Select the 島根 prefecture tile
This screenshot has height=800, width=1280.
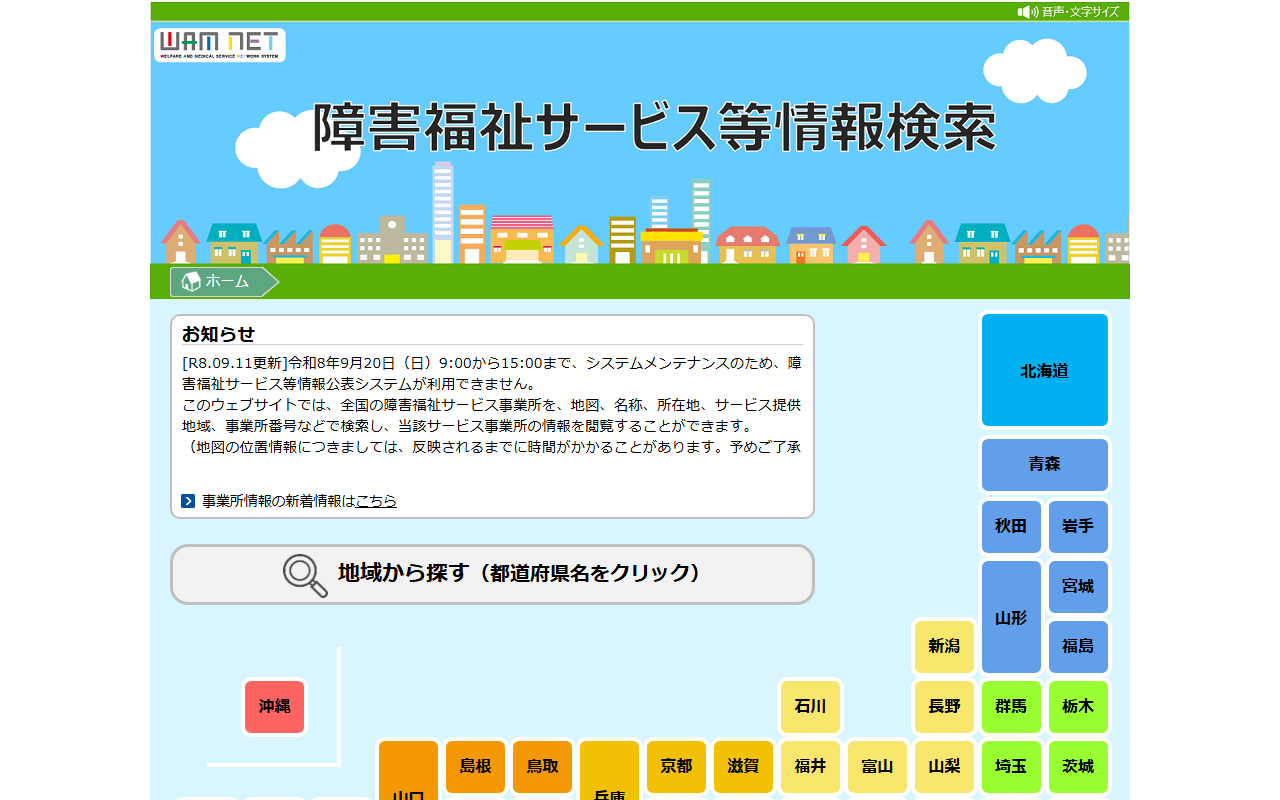pos(476,766)
